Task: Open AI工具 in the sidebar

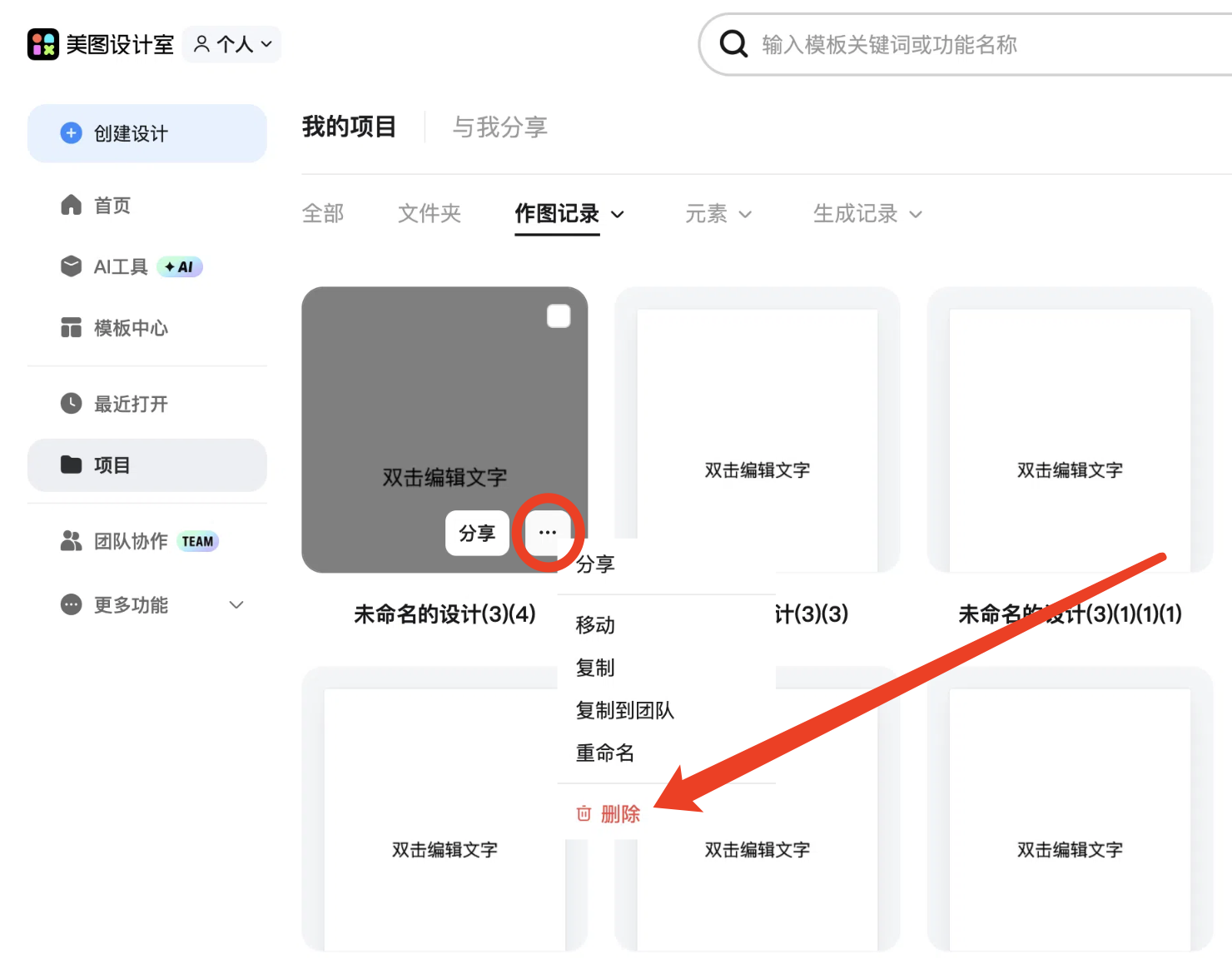Action: [121, 266]
